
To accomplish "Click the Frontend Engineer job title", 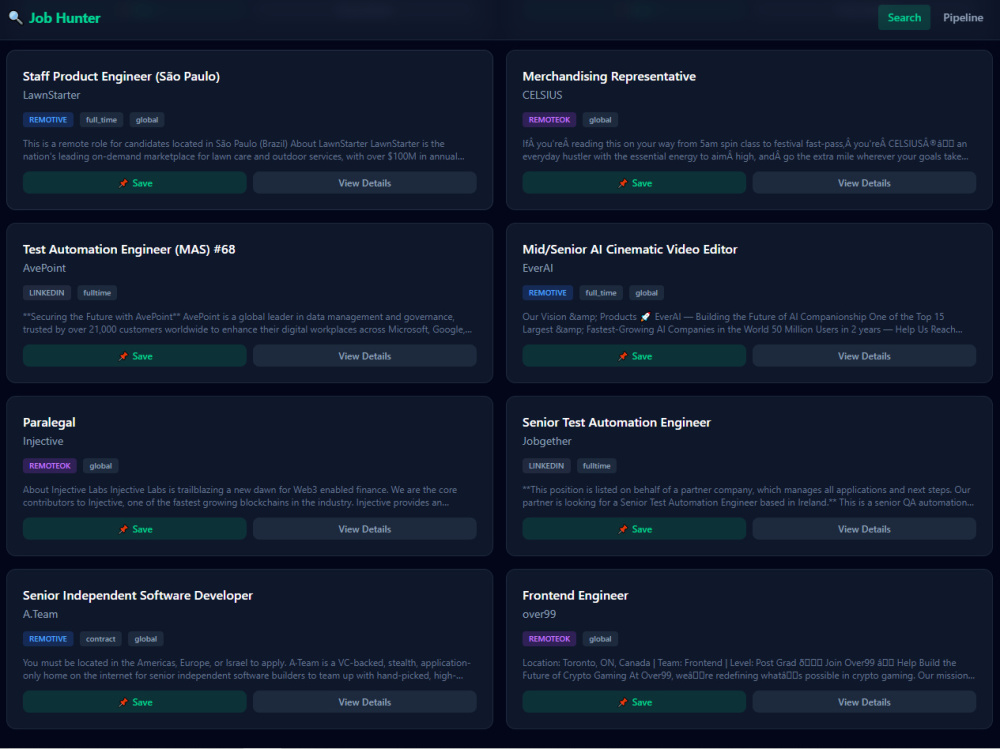I will click(x=575, y=595).
